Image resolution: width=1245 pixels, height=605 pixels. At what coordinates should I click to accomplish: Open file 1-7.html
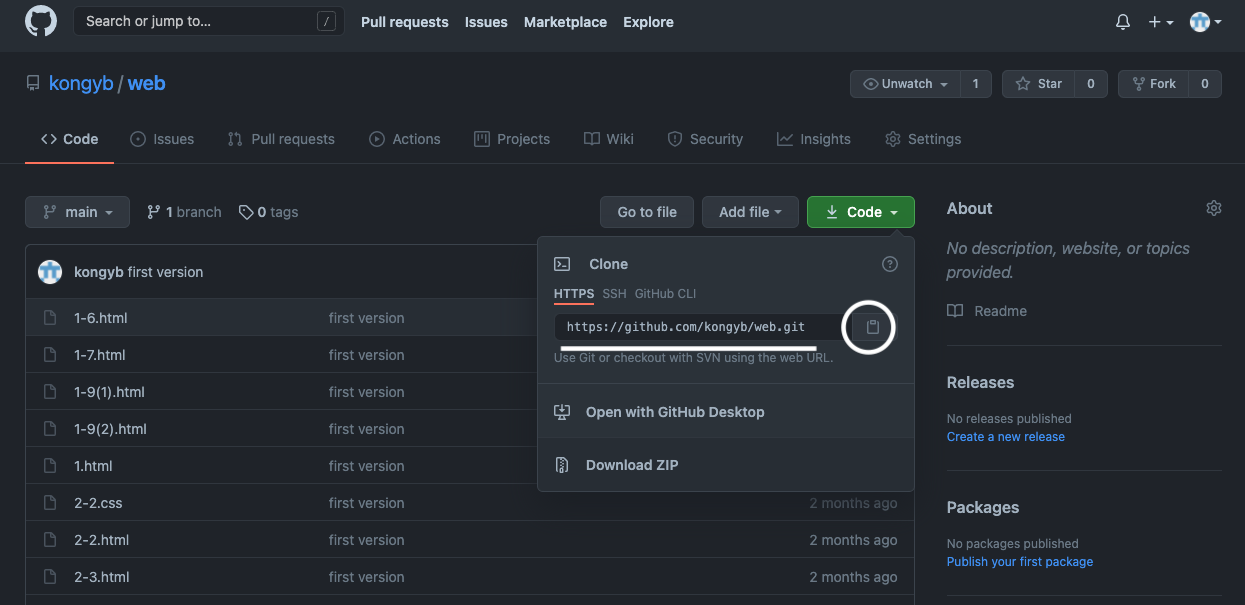point(100,355)
